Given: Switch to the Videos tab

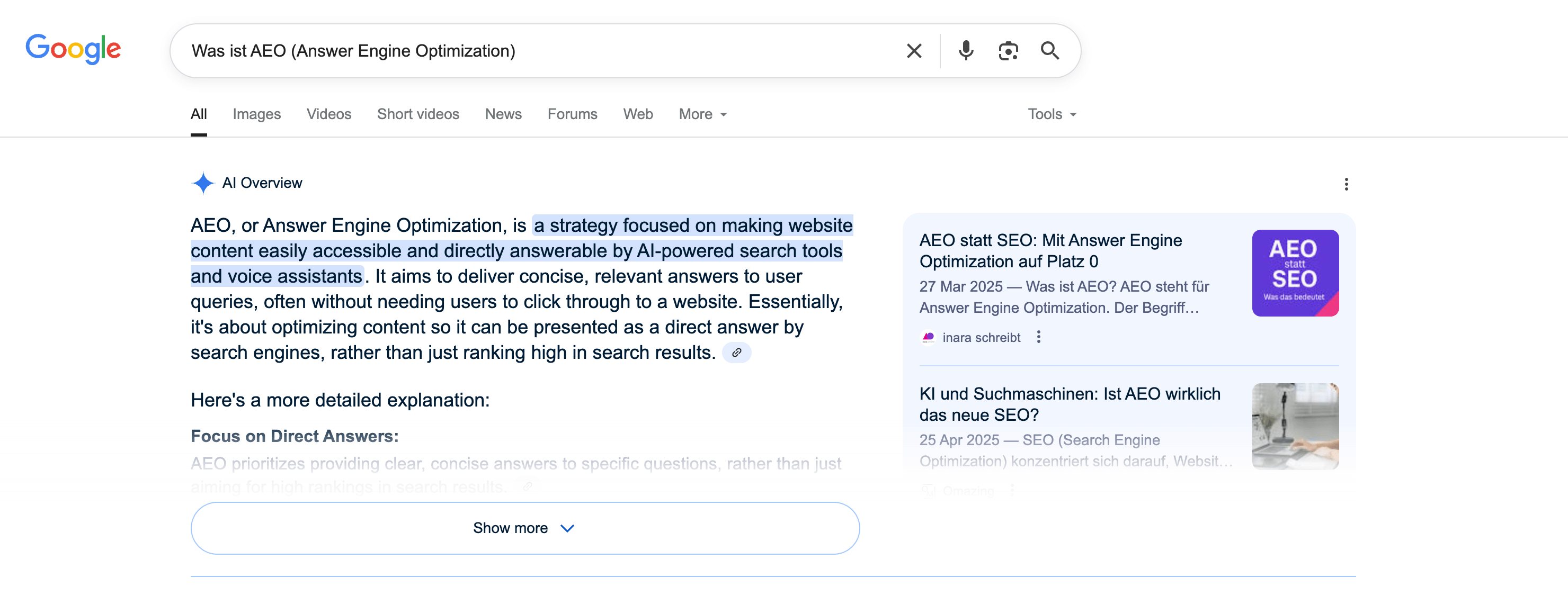Looking at the screenshot, I should (328, 114).
